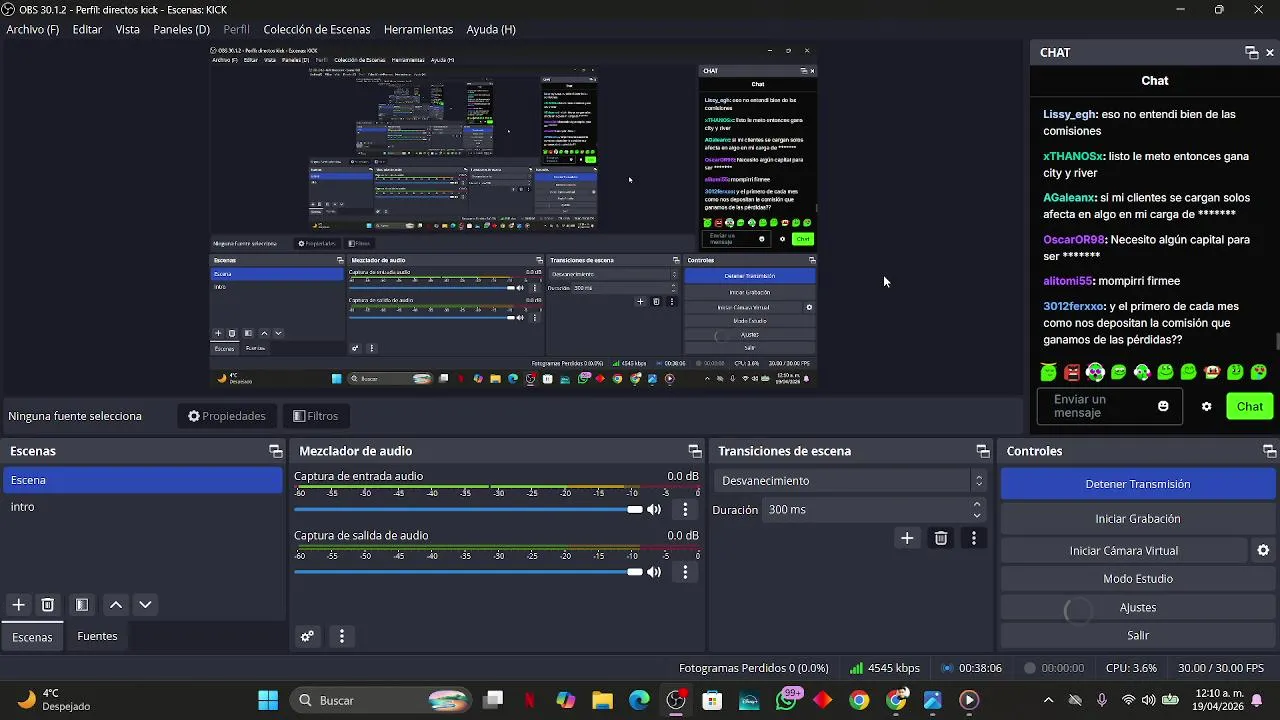Open the Desvanecimiento transition dropdown

849,481
